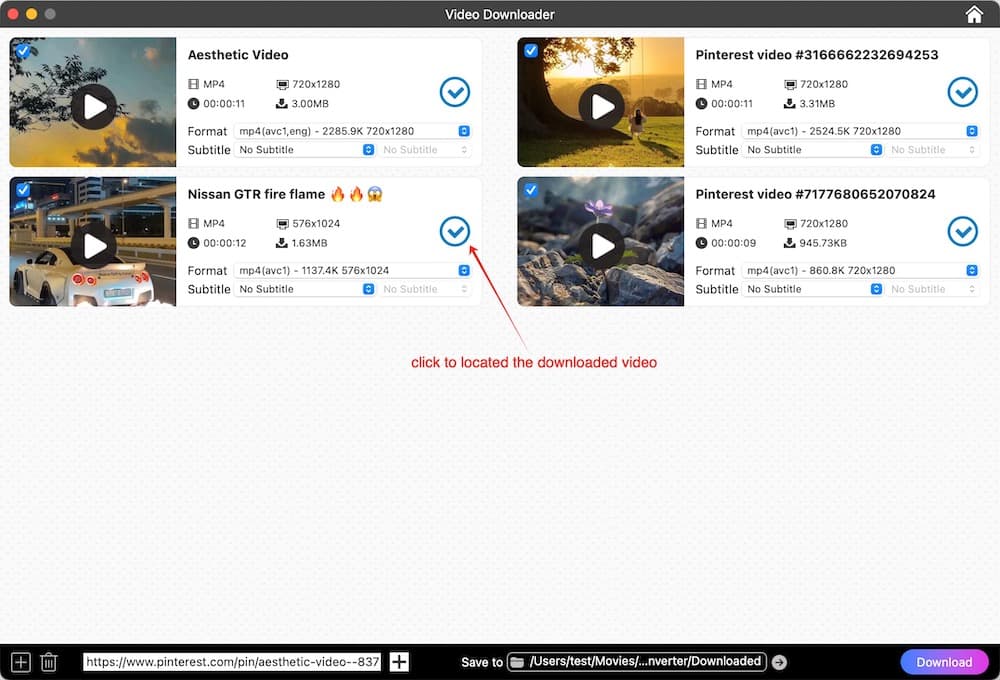This screenshot has height=680, width=1000.
Task: Clear the list using the trash icon
Action: [49, 661]
